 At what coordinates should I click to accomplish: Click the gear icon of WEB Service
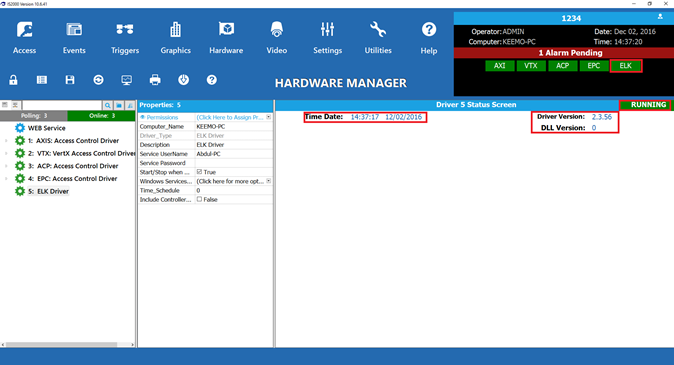tap(20, 128)
